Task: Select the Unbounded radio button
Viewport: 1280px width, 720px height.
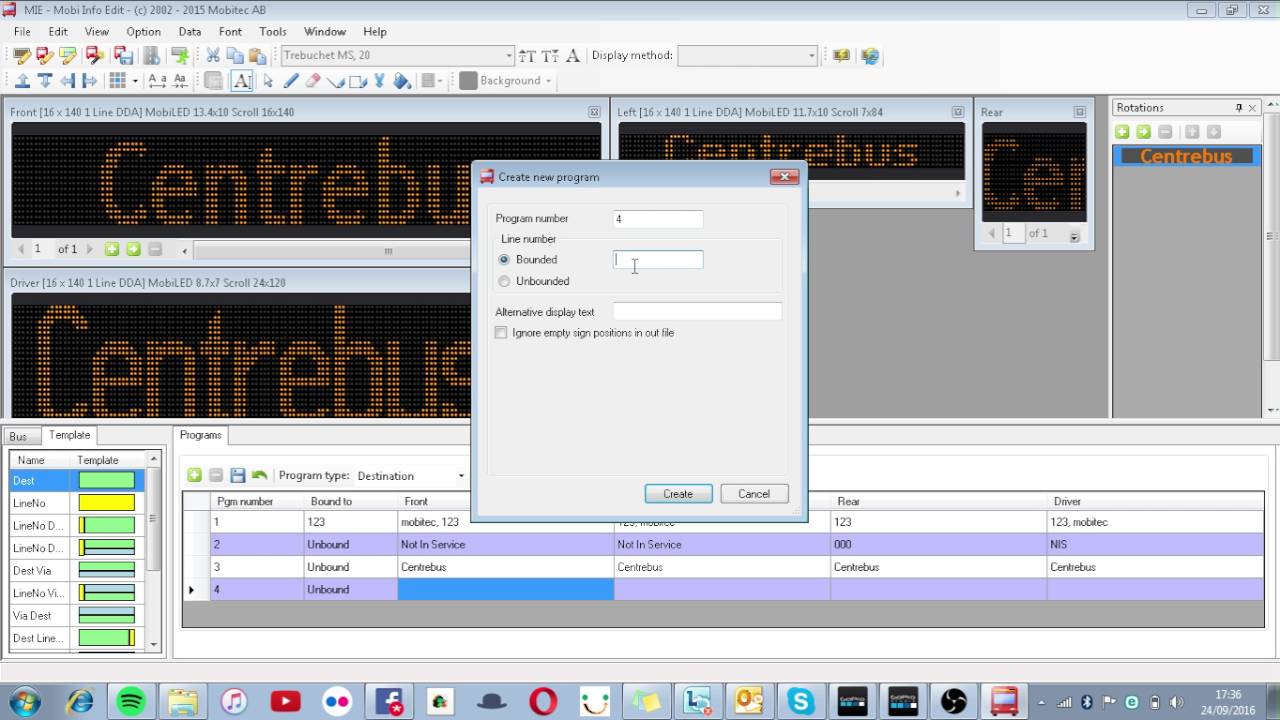Action: coord(504,282)
